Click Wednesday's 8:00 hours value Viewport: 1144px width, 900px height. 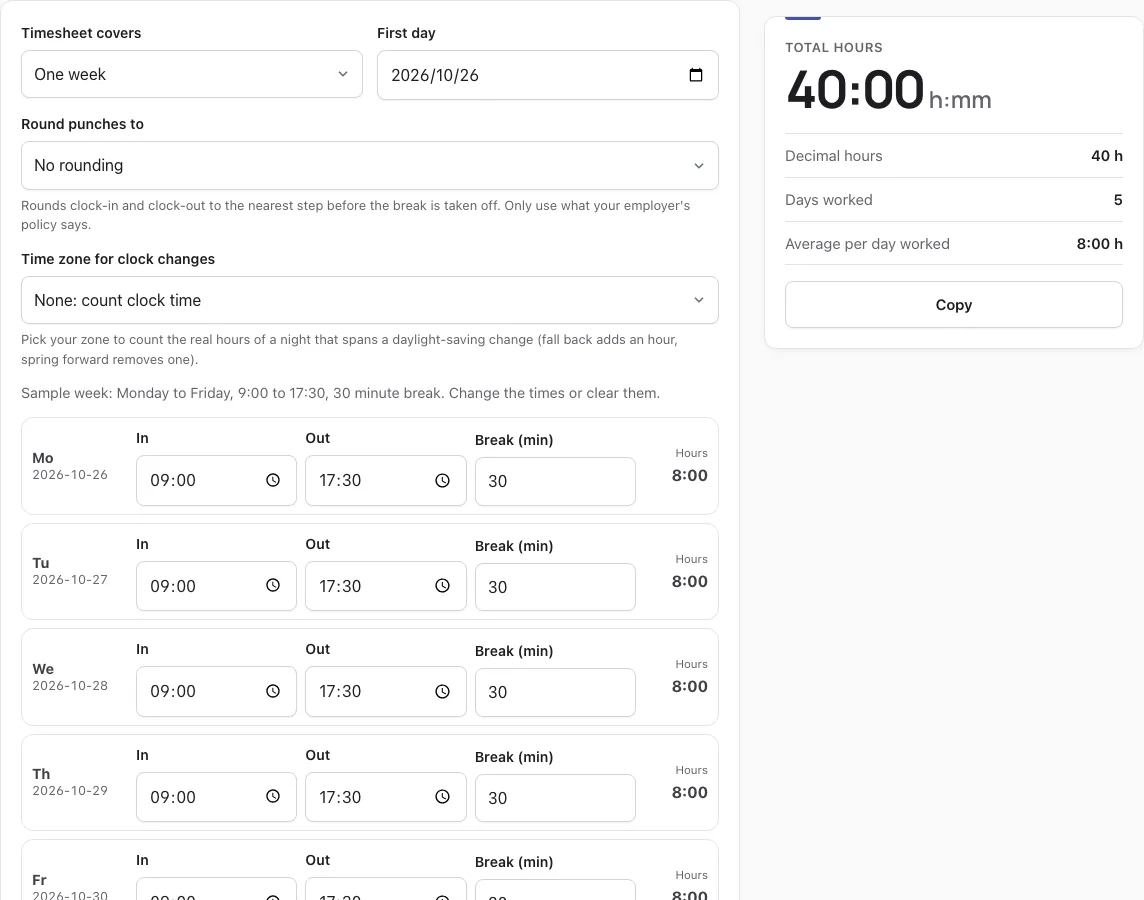[689, 686]
